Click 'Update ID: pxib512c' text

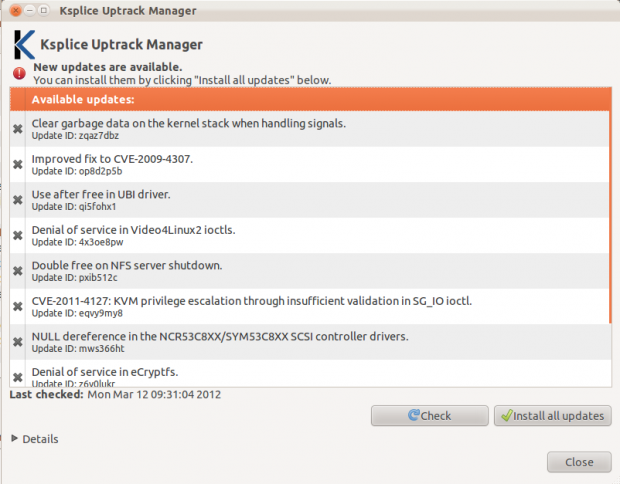point(74,278)
